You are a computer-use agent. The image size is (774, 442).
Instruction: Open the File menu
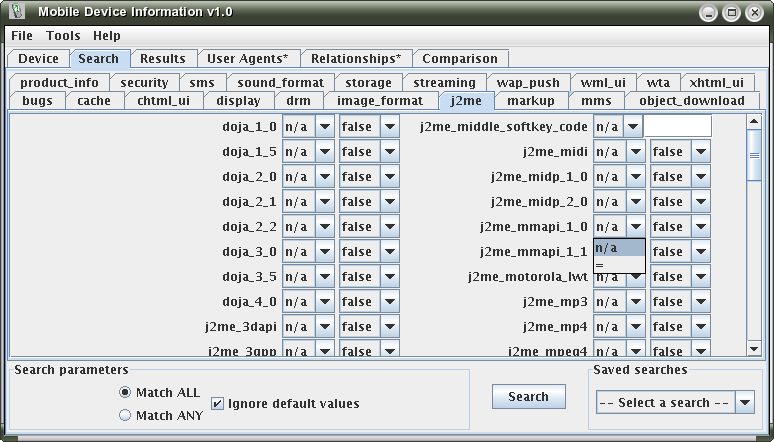point(22,35)
